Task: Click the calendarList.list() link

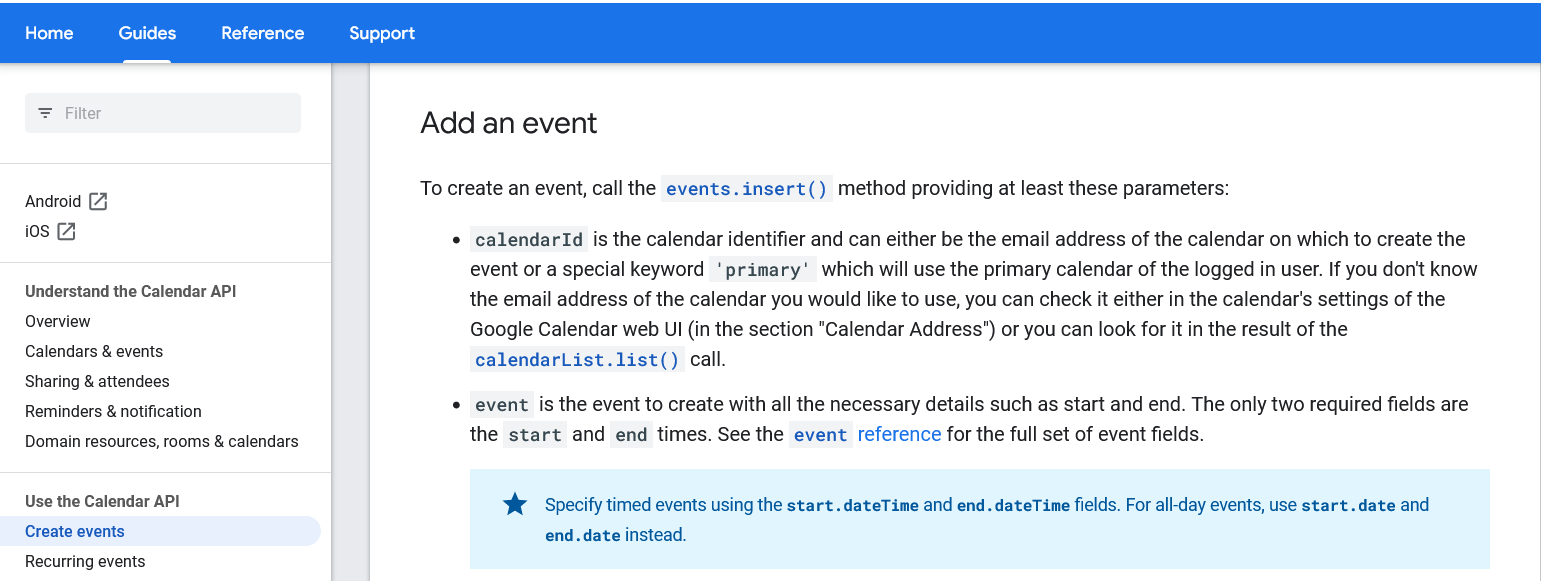Action: (x=577, y=360)
